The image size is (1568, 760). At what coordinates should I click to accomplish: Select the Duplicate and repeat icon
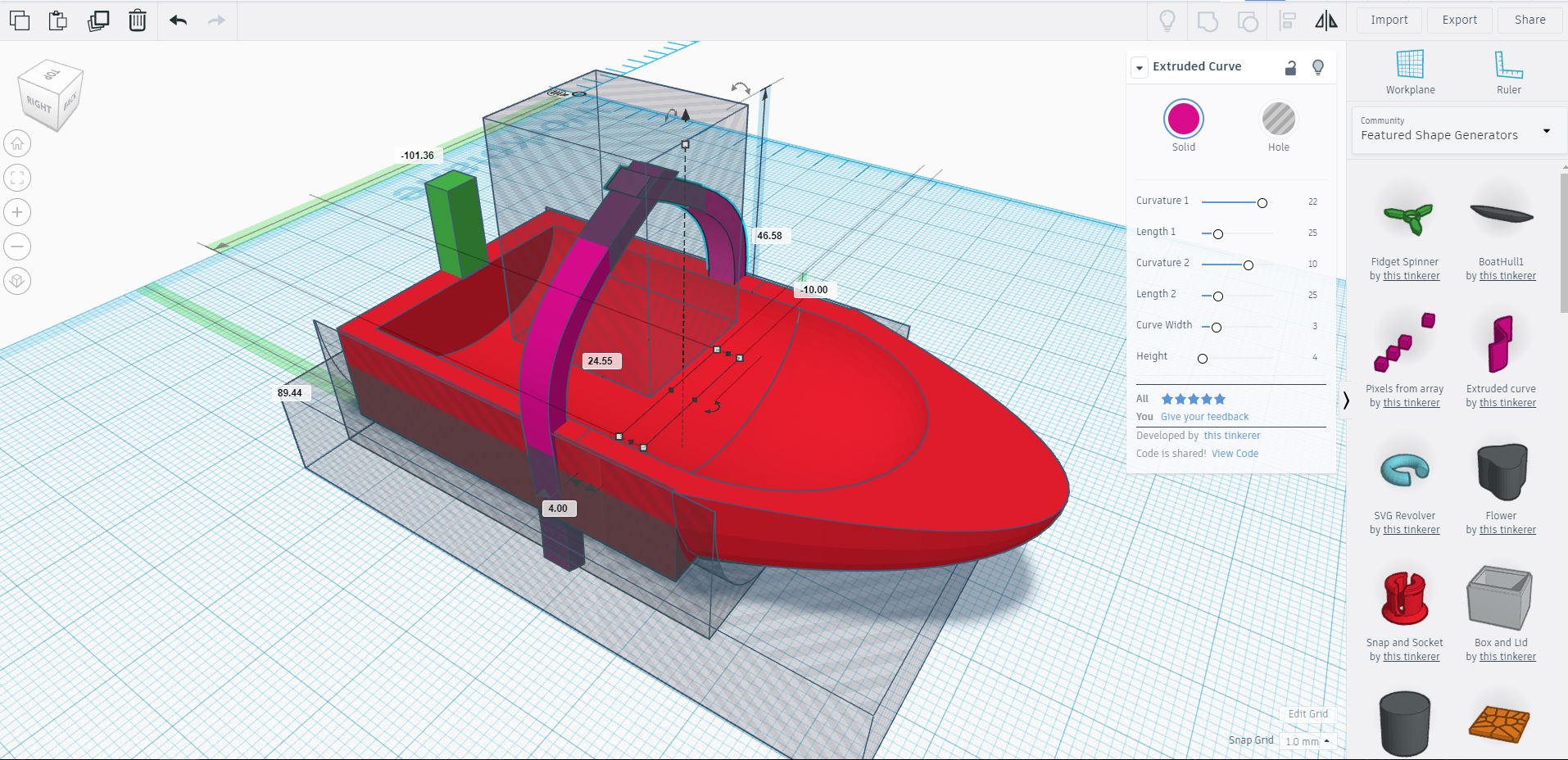[99, 20]
